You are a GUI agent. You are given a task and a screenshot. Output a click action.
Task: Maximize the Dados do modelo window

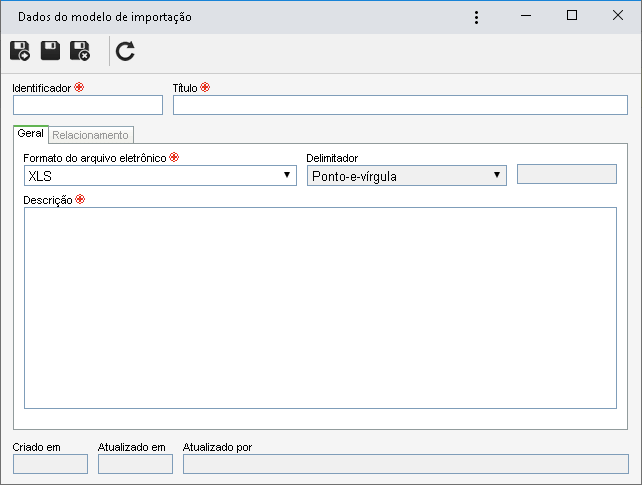572,16
